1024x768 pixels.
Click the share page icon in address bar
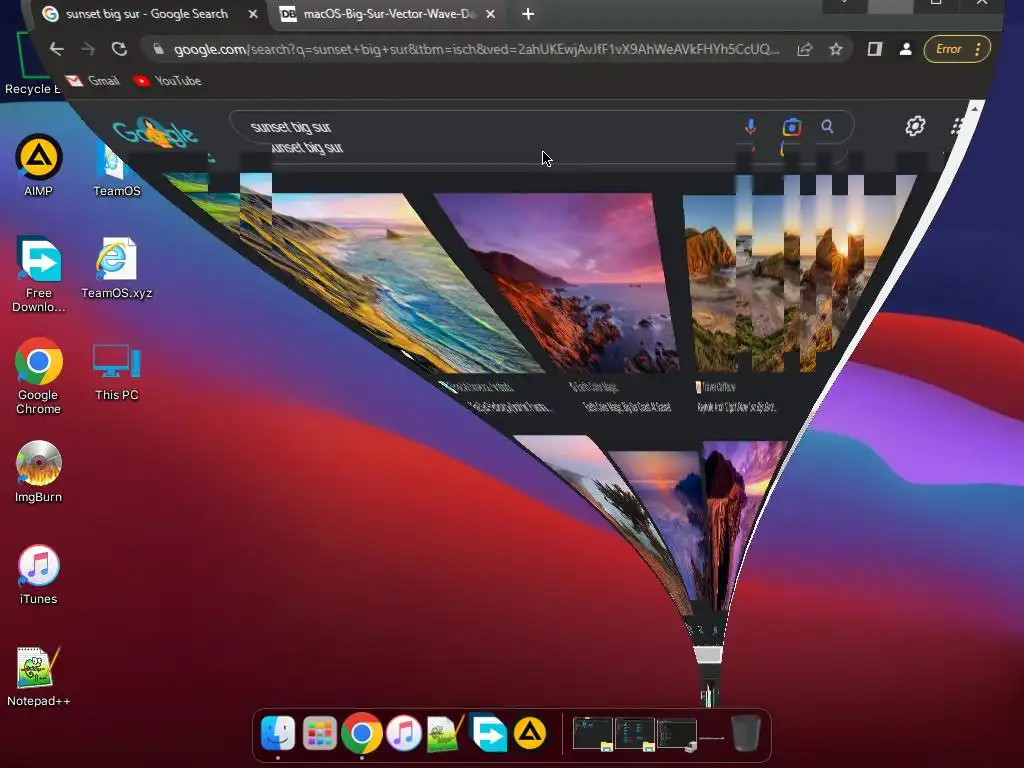805,49
